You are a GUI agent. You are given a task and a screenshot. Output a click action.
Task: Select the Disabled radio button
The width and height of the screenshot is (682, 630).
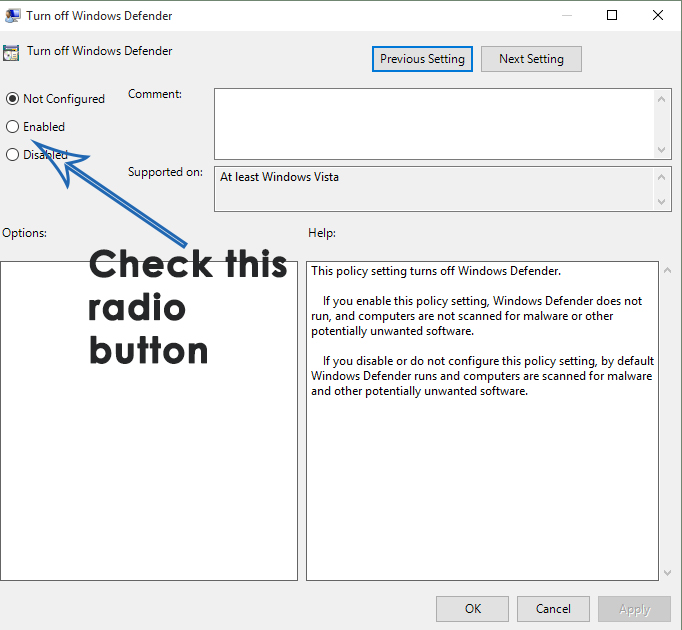[13, 154]
